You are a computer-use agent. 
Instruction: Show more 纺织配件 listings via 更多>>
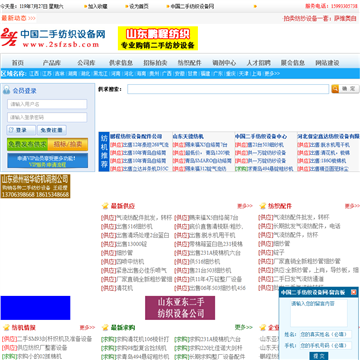(x=352, y=206)
